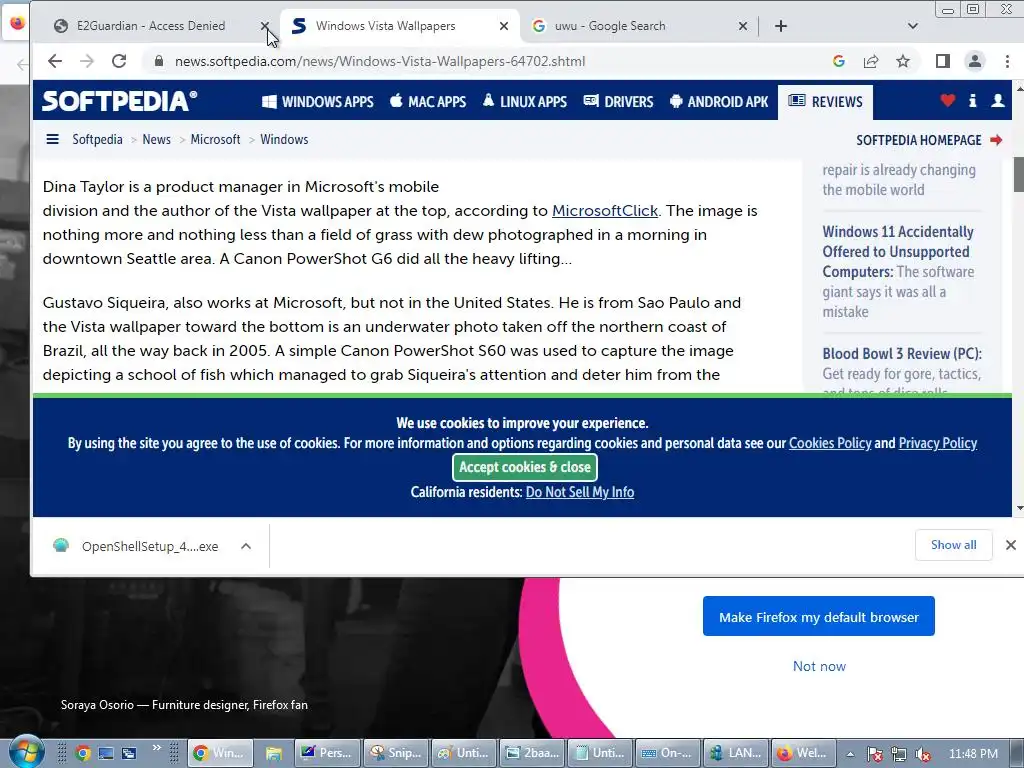Click Switch between windows quick launch icon
This screenshot has width=1024, height=768.
129,753
